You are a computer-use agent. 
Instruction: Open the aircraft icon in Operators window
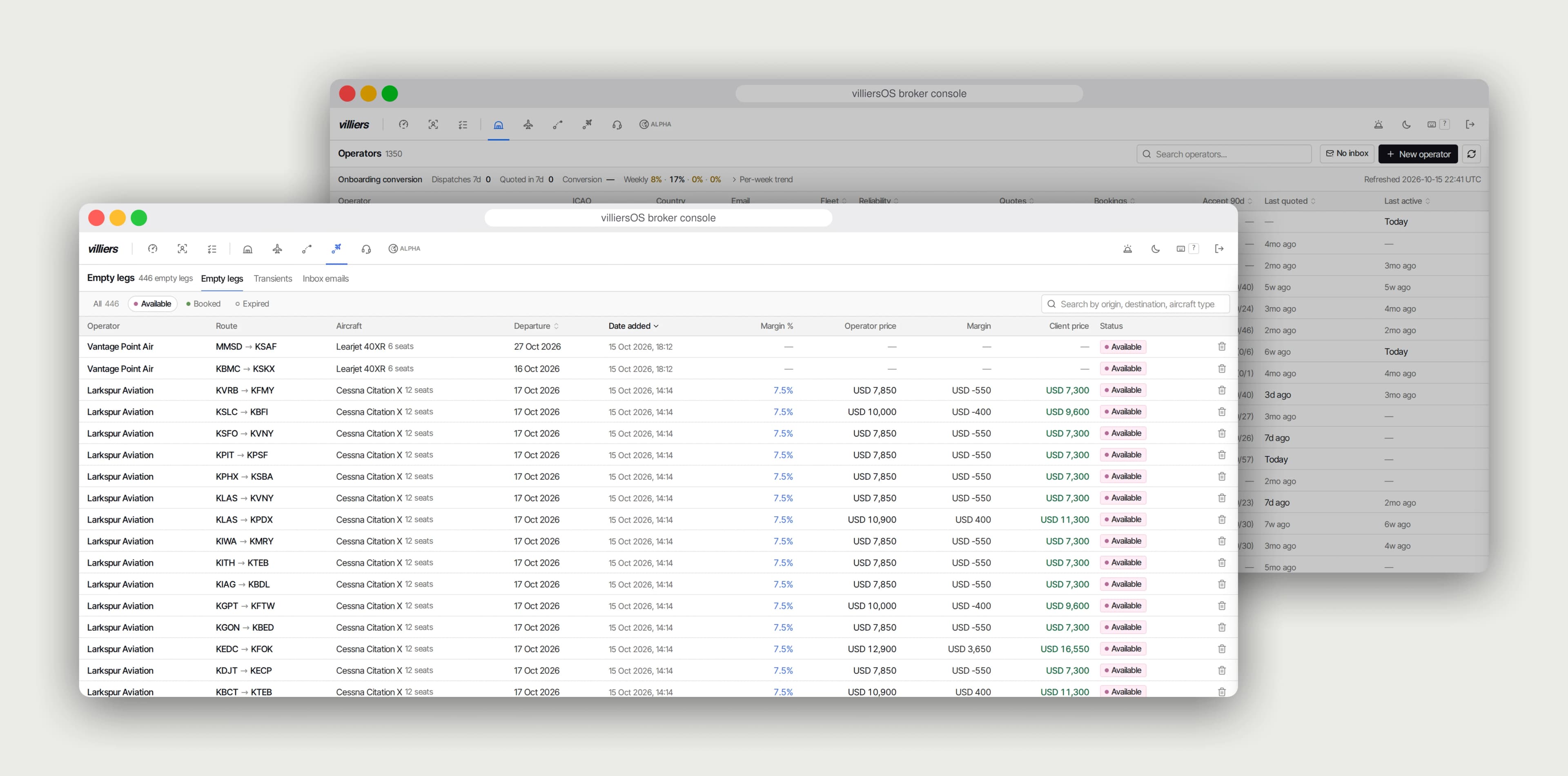[x=528, y=124]
